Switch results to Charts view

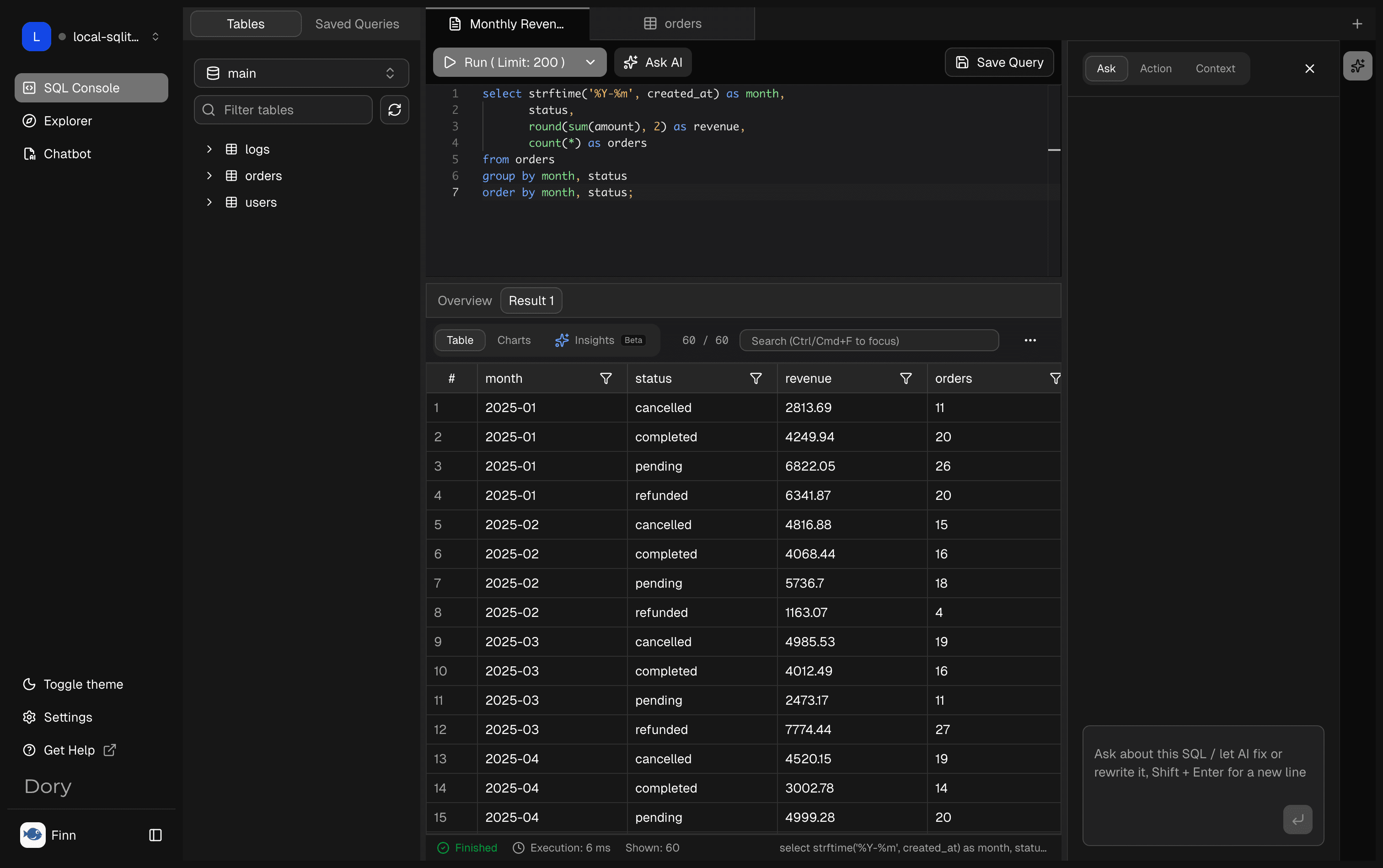(x=514, y=340)
